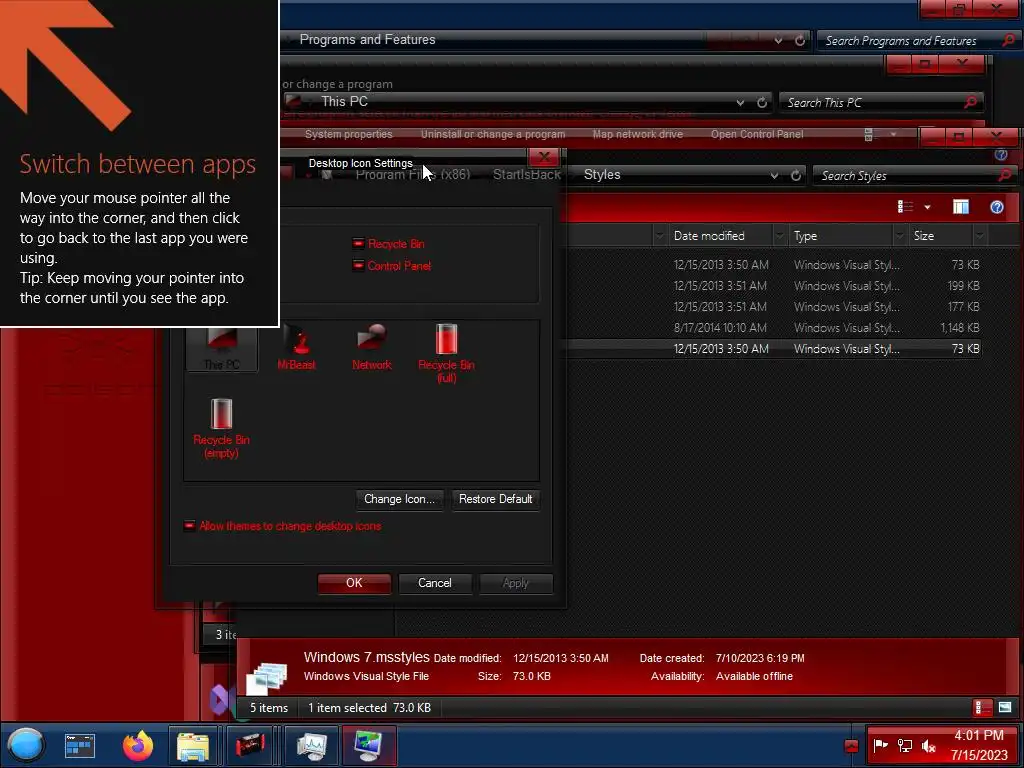Screen dimensions: 1024x768
Task: Expand the Styles address bar history dropdown
Action: pyautogui.click(x=773, y=175)
